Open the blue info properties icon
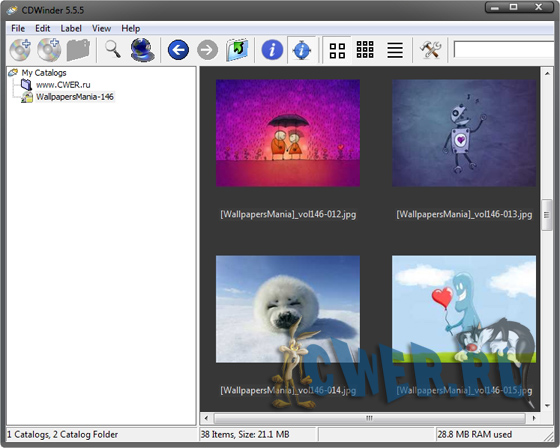 (x=272, y=50)
